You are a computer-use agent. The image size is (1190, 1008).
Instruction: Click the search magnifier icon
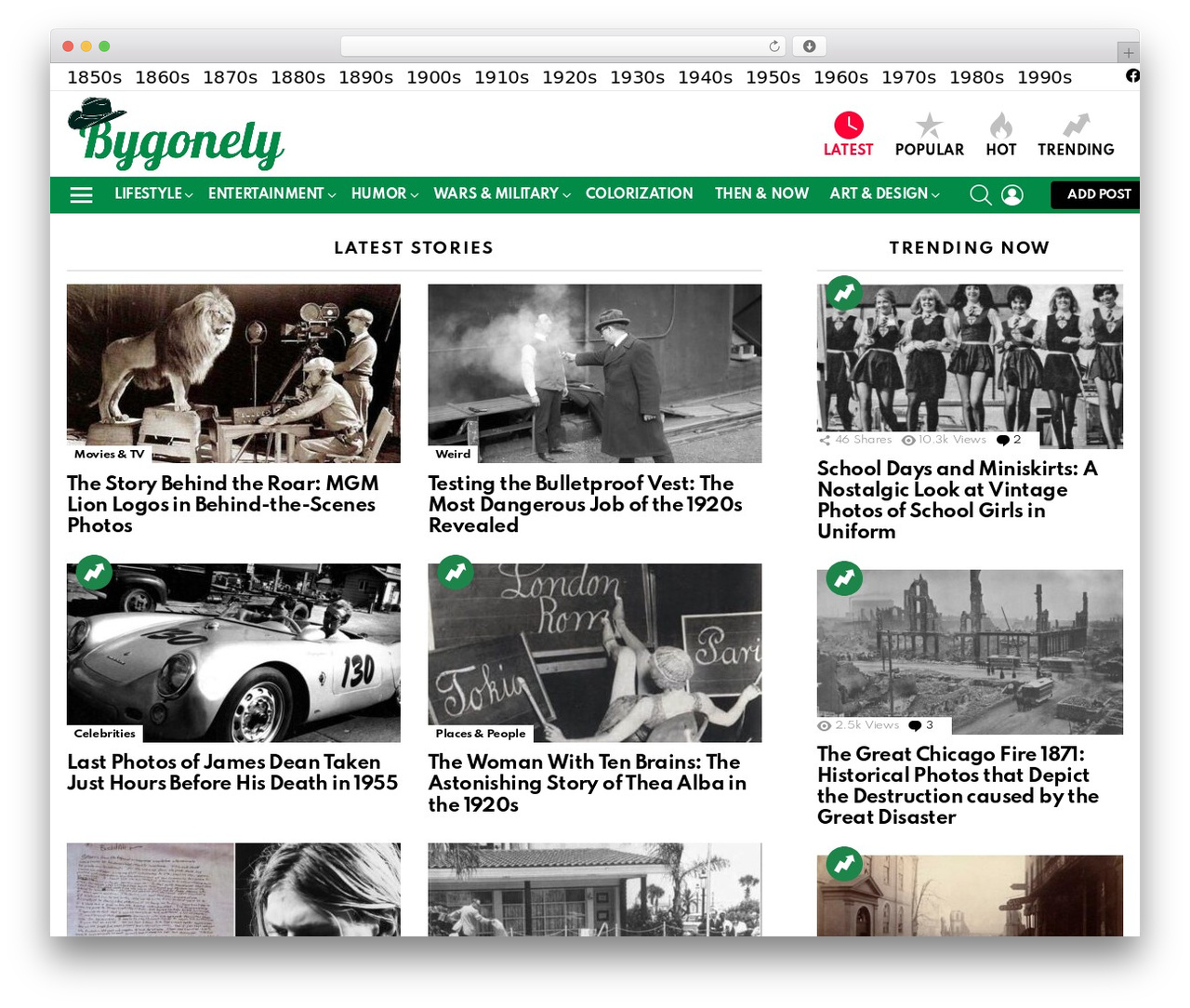(980, 194)
